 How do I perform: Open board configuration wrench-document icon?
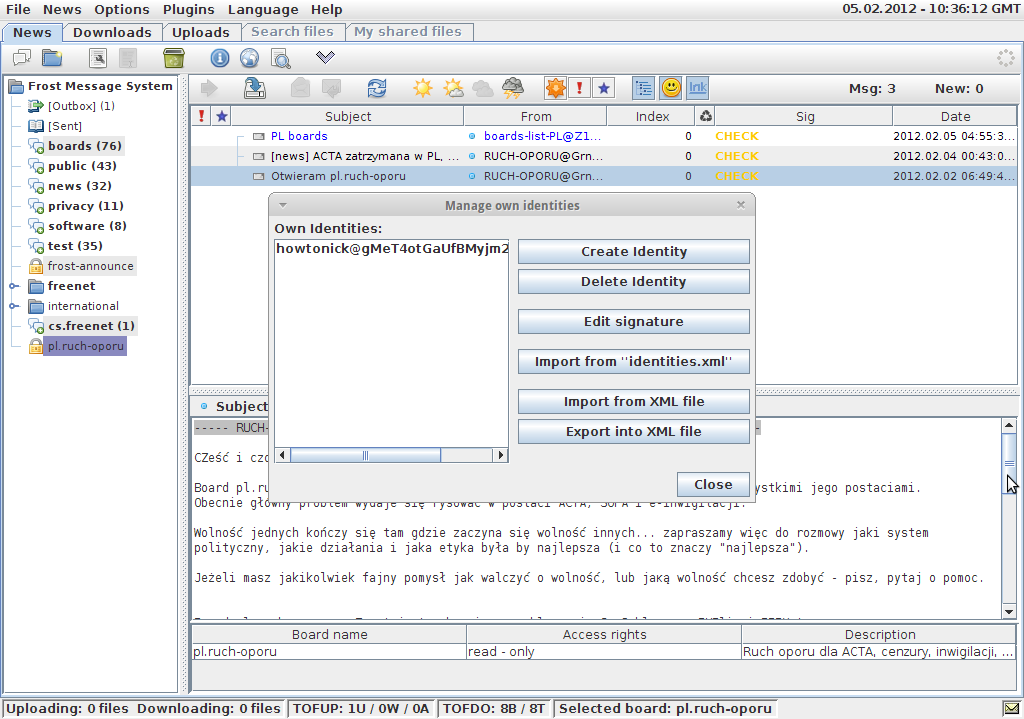pos(98,58)
